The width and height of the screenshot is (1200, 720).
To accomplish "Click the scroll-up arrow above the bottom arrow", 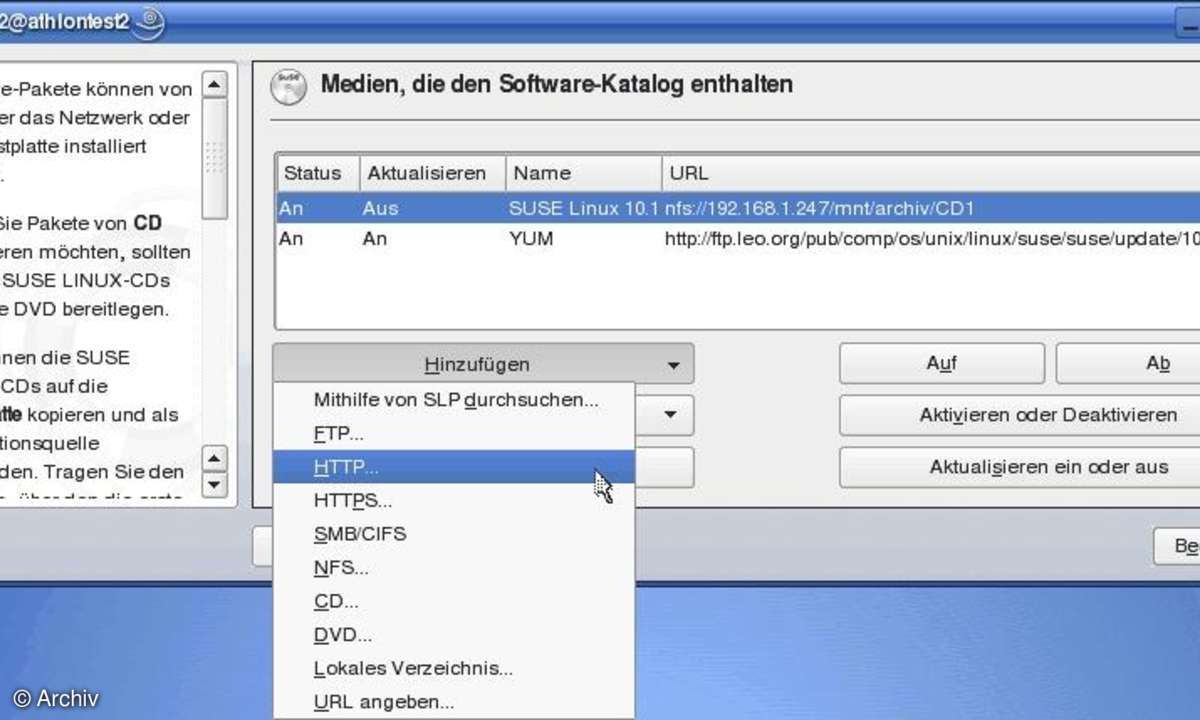I will coord(215,459).
